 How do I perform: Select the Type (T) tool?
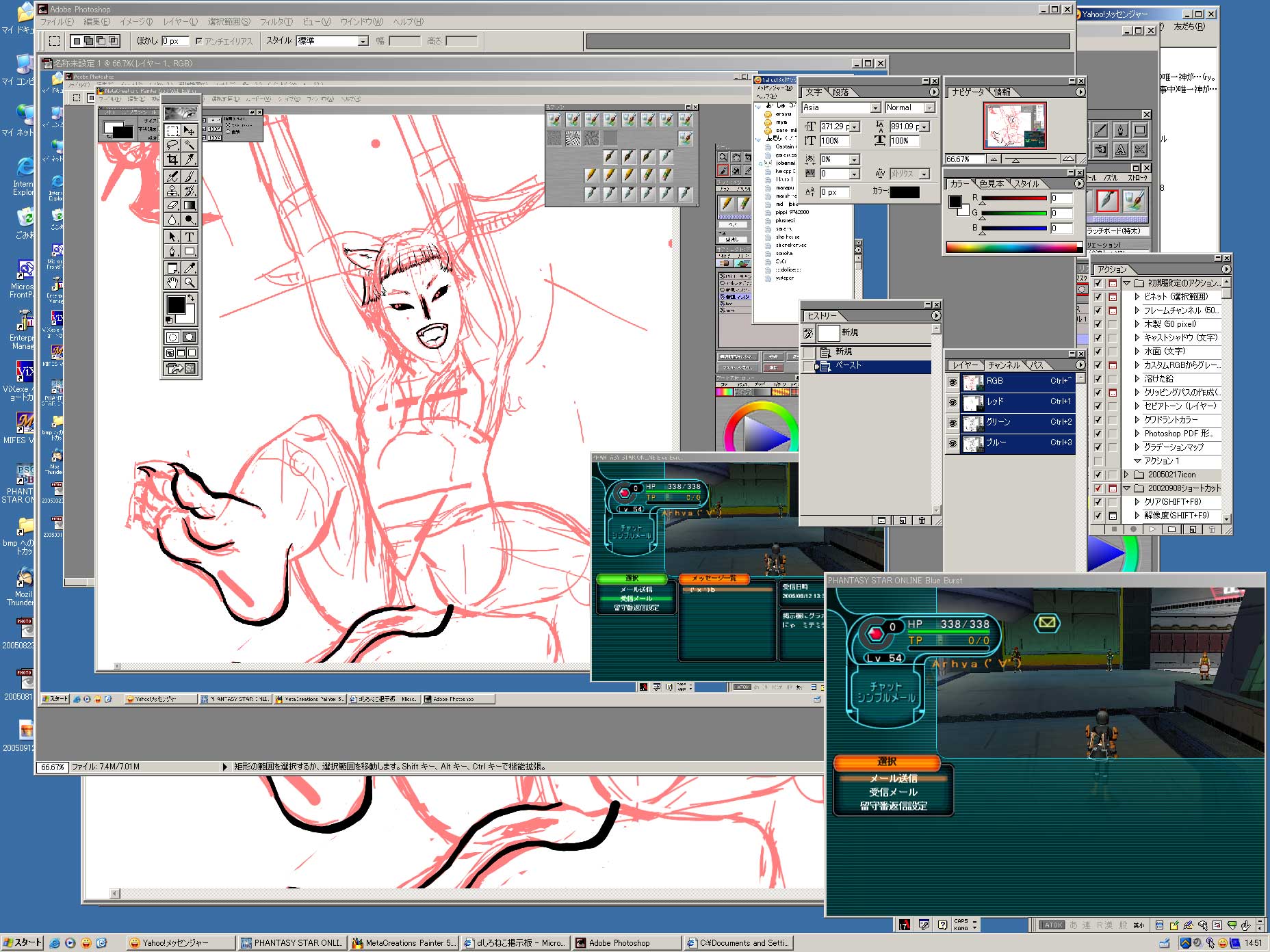click(190, 237)
